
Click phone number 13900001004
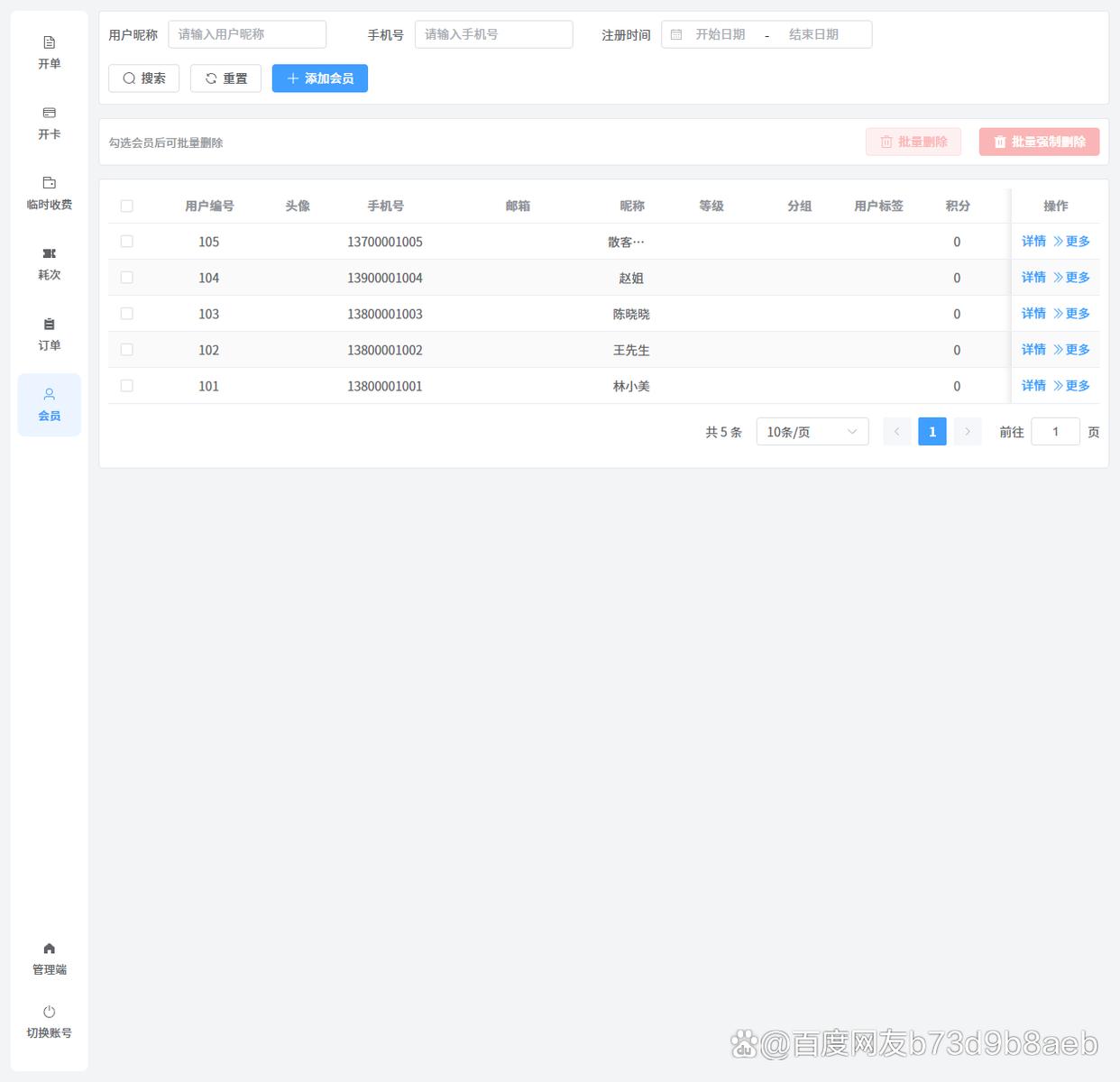coord(385,278)
